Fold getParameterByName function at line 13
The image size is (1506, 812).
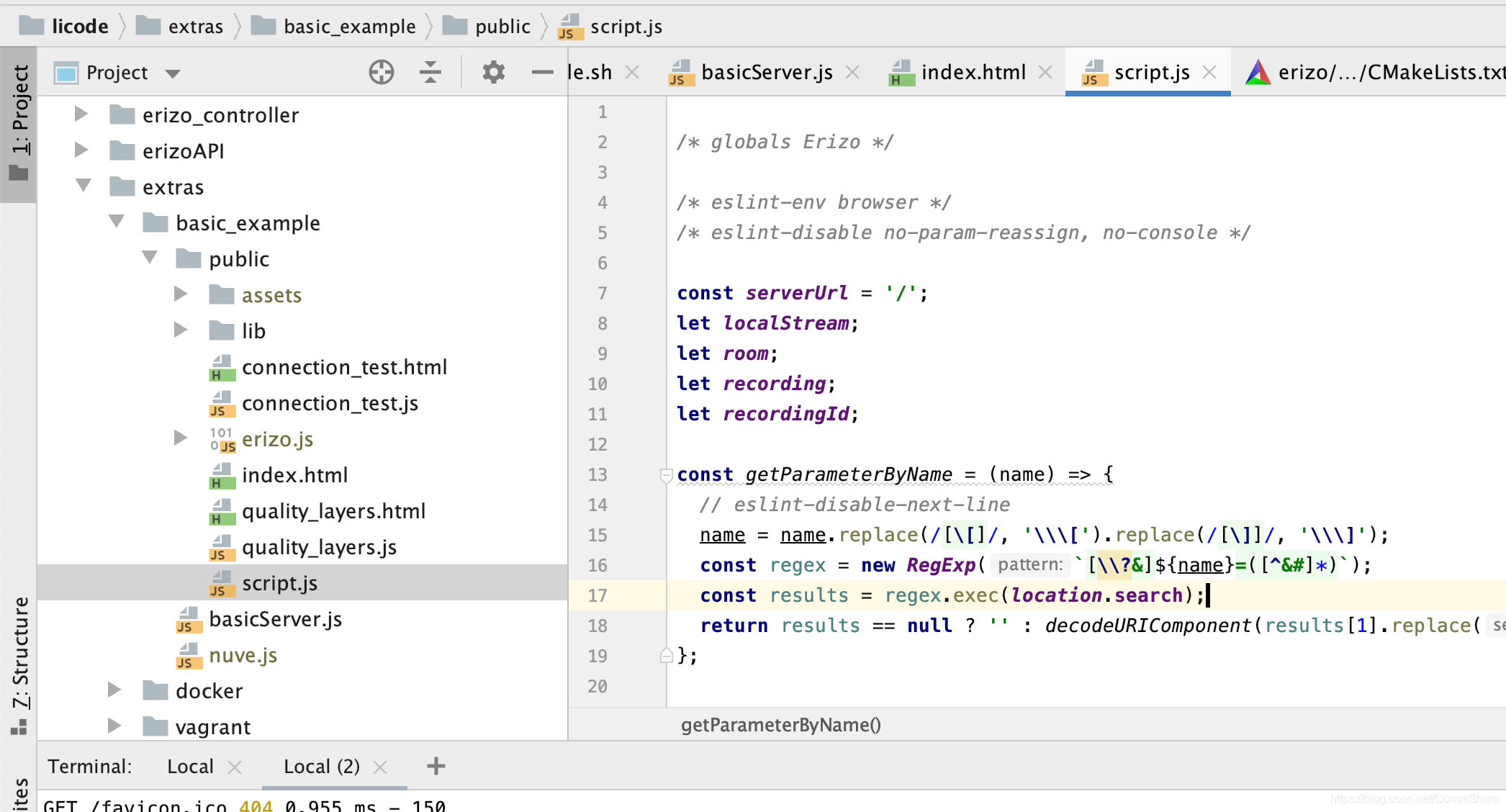click(666, 474)
